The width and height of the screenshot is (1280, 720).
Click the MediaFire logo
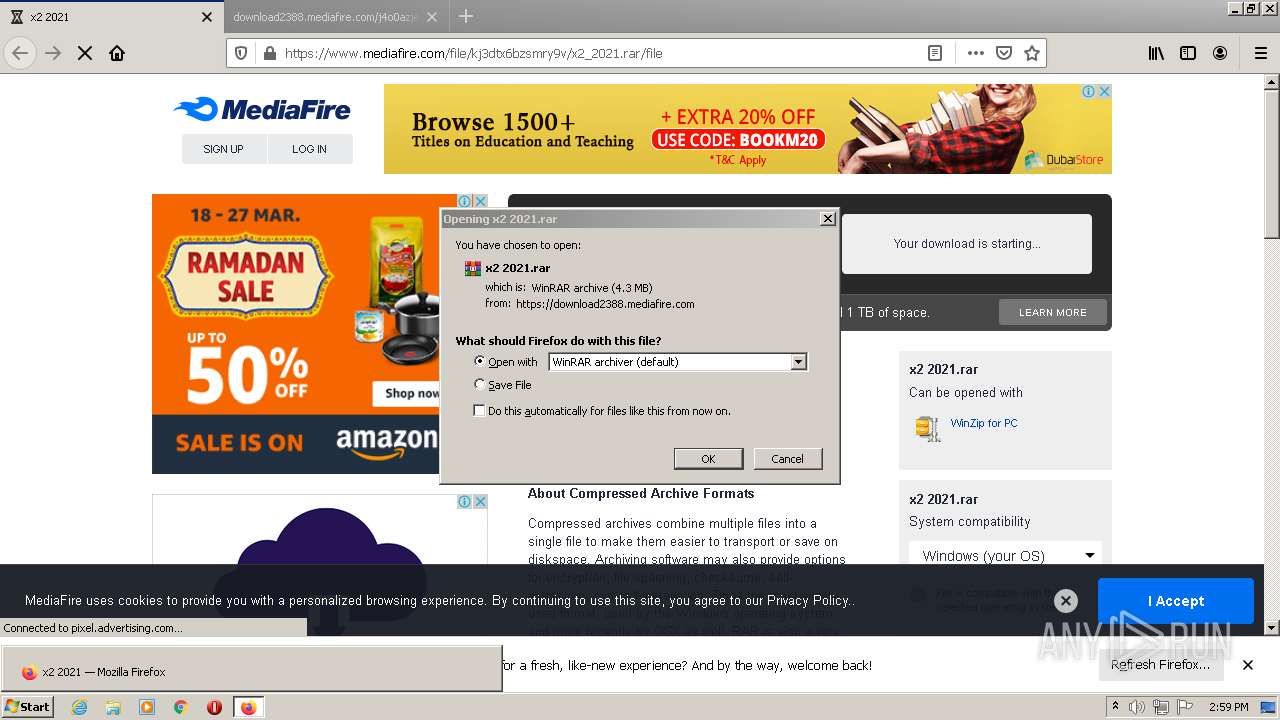[x=262, y=109]
